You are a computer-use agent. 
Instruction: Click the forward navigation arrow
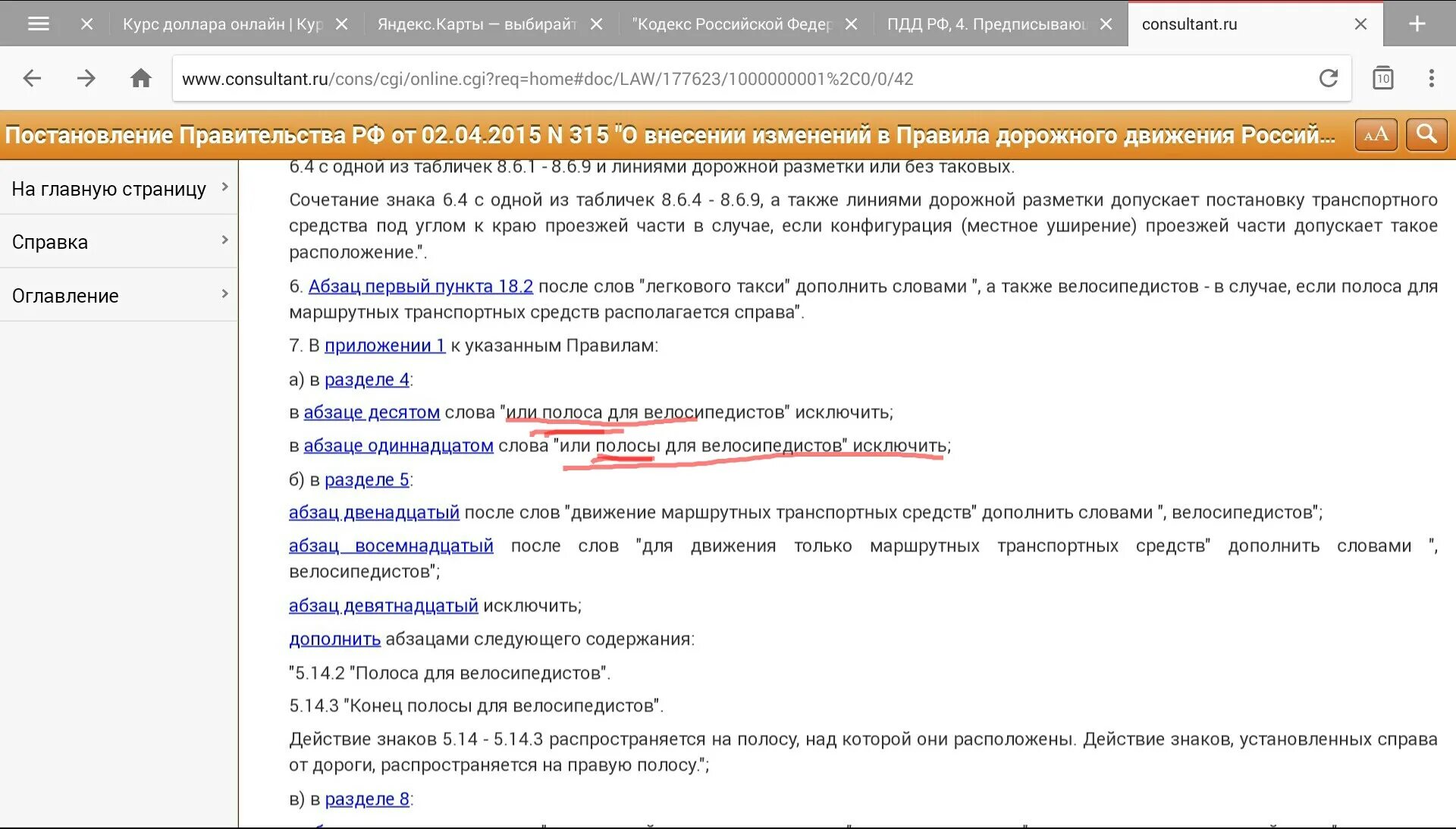86,78
